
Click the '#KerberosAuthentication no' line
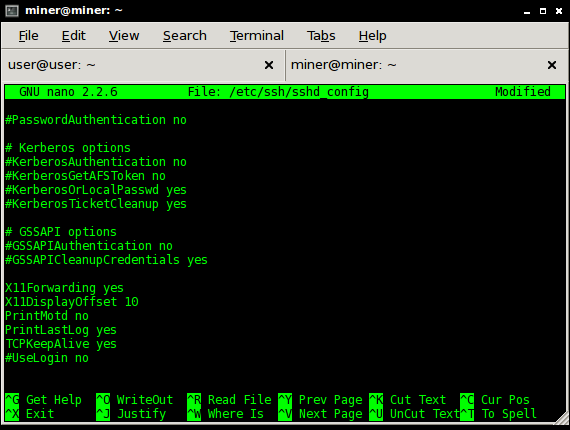coord(96,162)
